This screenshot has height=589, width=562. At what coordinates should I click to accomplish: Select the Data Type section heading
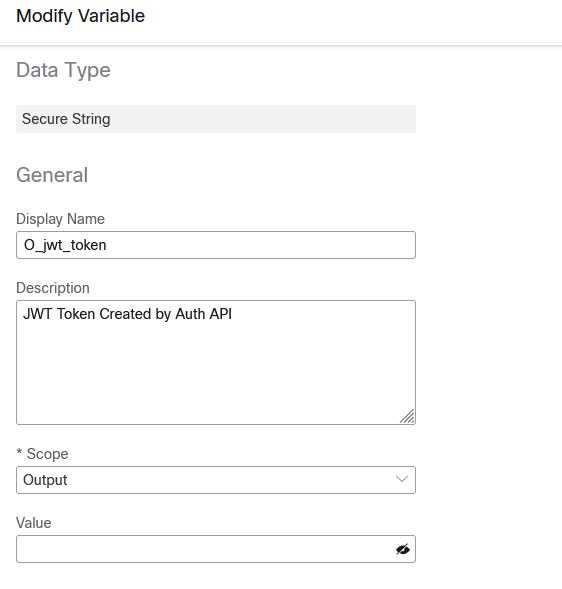(x=63, y=70)
